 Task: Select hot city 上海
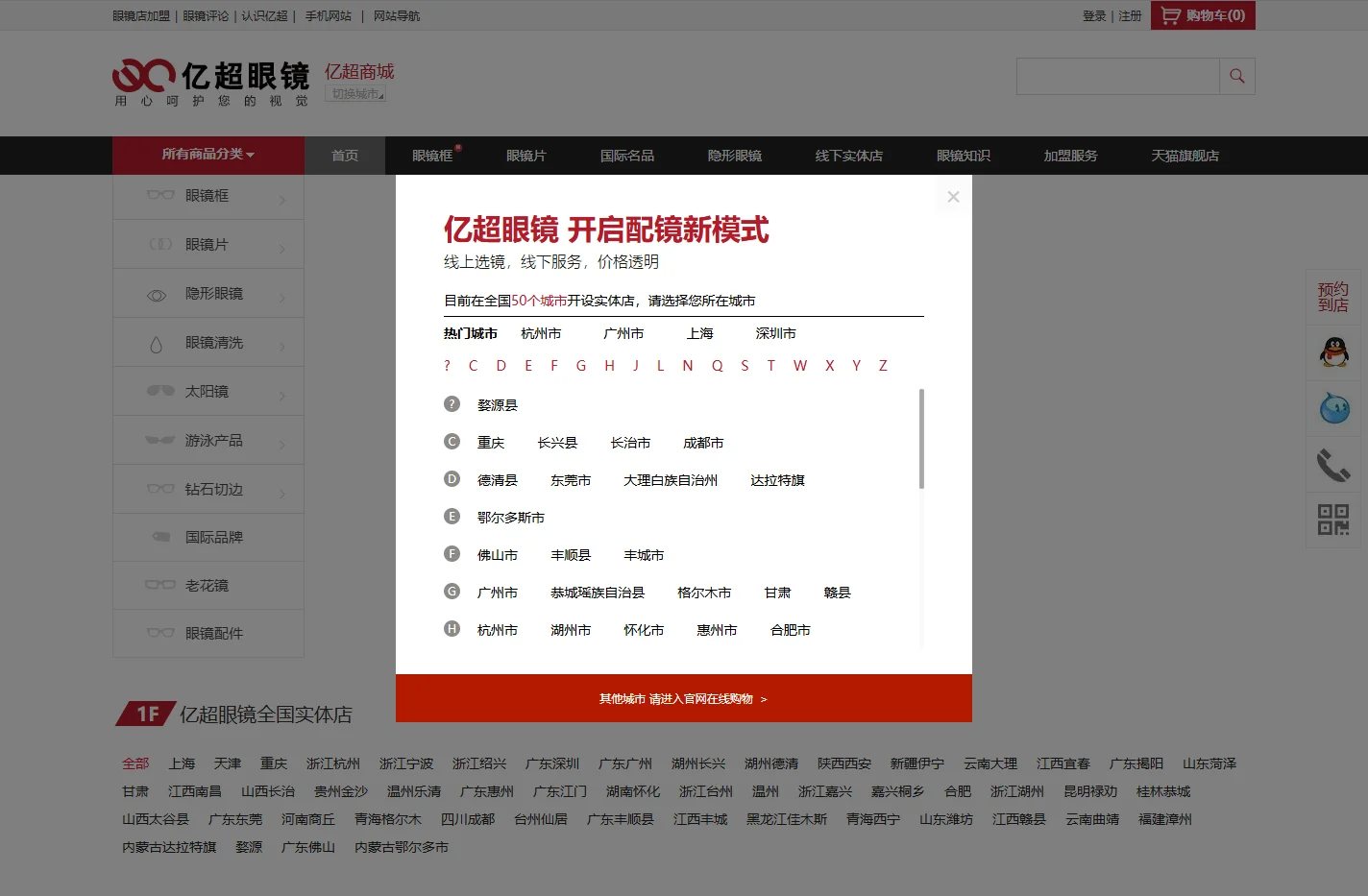click(x=700, y=333)
